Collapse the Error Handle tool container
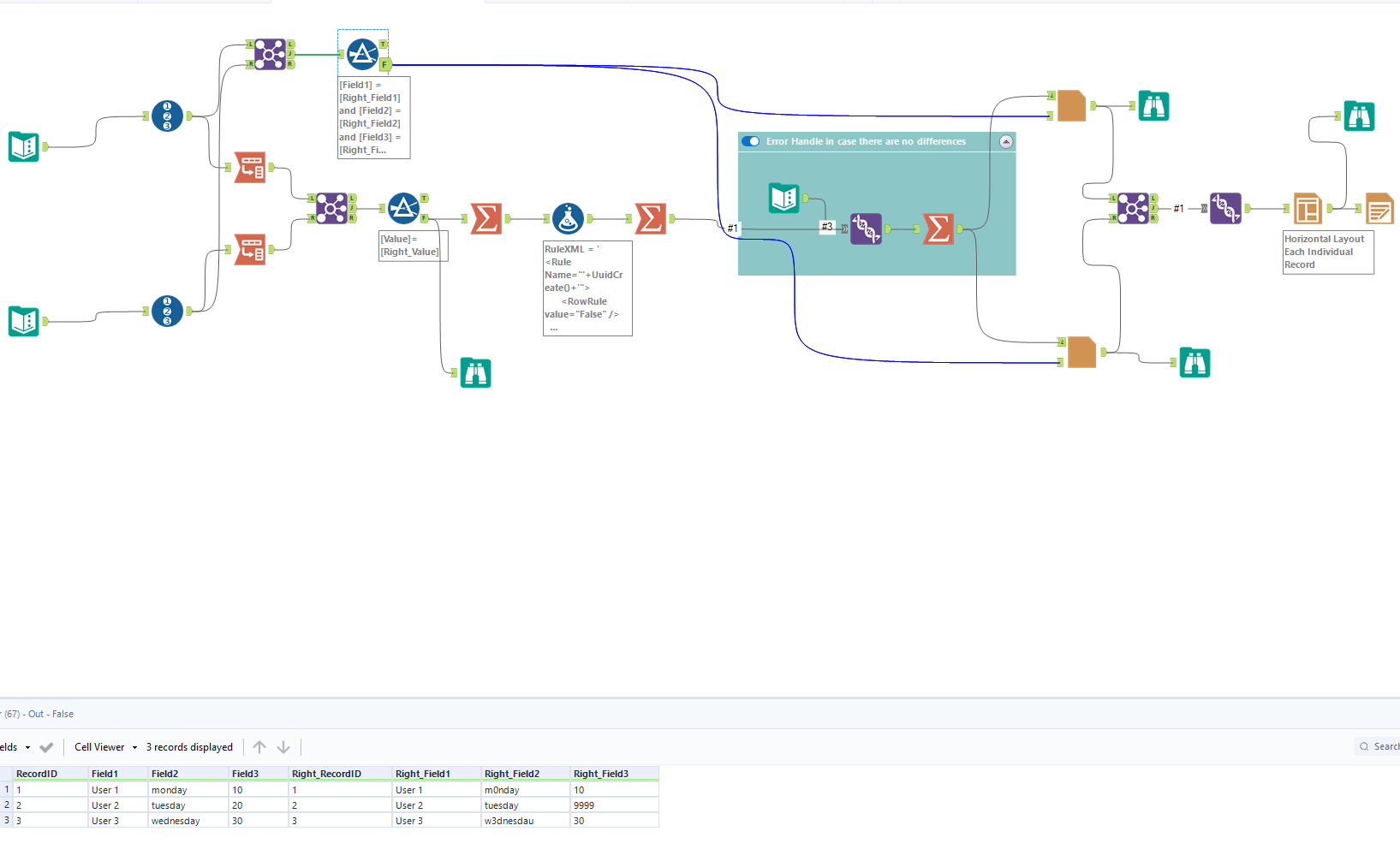The image size is (1400, 855). (1007, 141)
